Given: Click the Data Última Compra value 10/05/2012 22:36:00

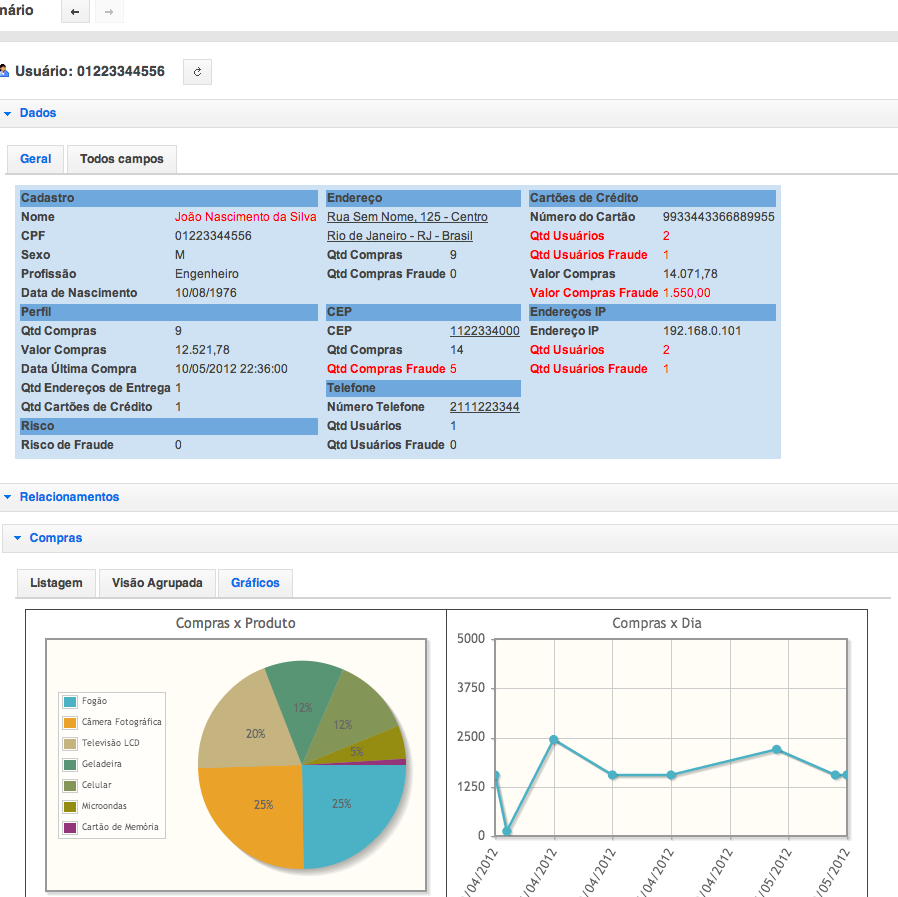Looking at the screenshot, I should [231, 369].
